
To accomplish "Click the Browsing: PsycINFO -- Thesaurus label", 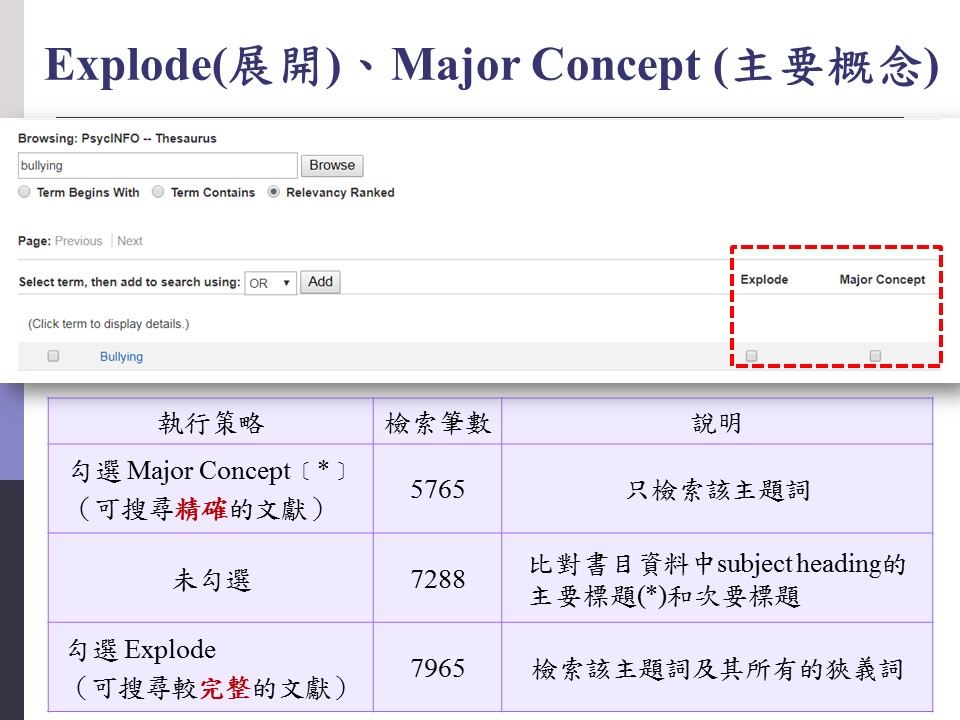I will pos(117,138).
